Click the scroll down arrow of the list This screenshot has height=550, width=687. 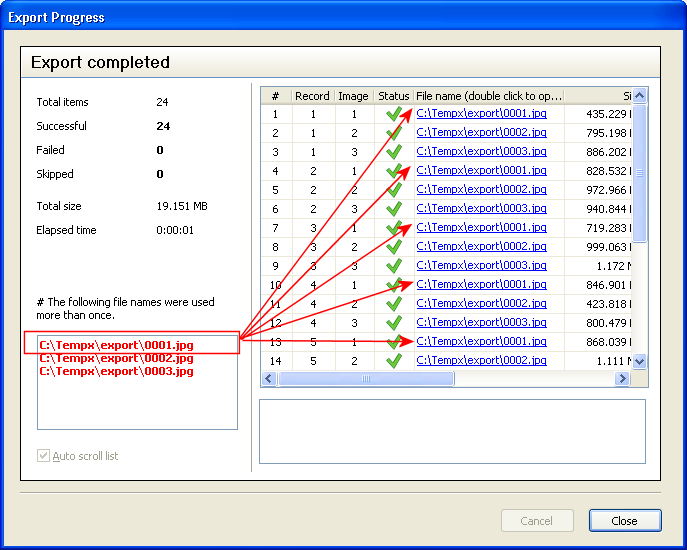pos(640,362)
